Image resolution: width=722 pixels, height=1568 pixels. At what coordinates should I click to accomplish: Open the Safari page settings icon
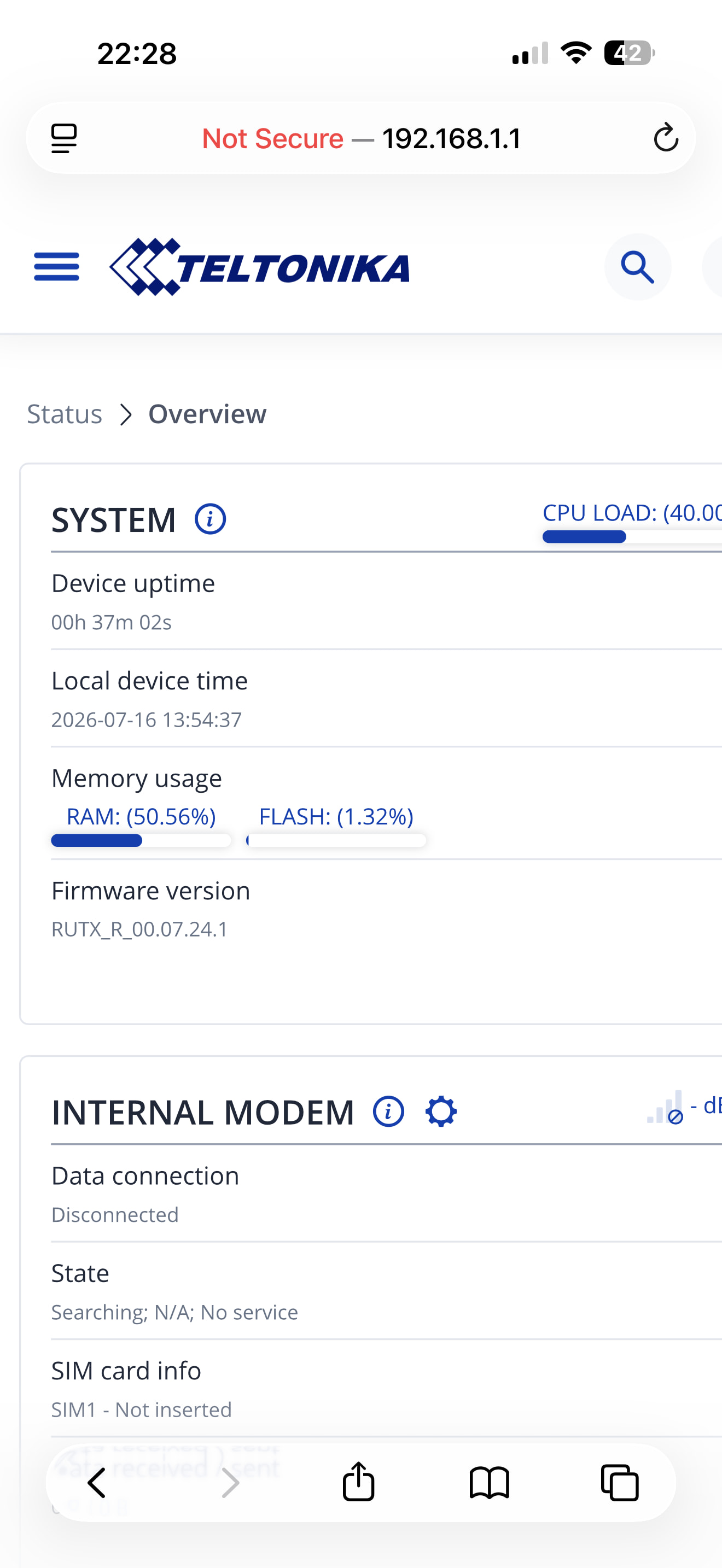[x=64, y=138]
